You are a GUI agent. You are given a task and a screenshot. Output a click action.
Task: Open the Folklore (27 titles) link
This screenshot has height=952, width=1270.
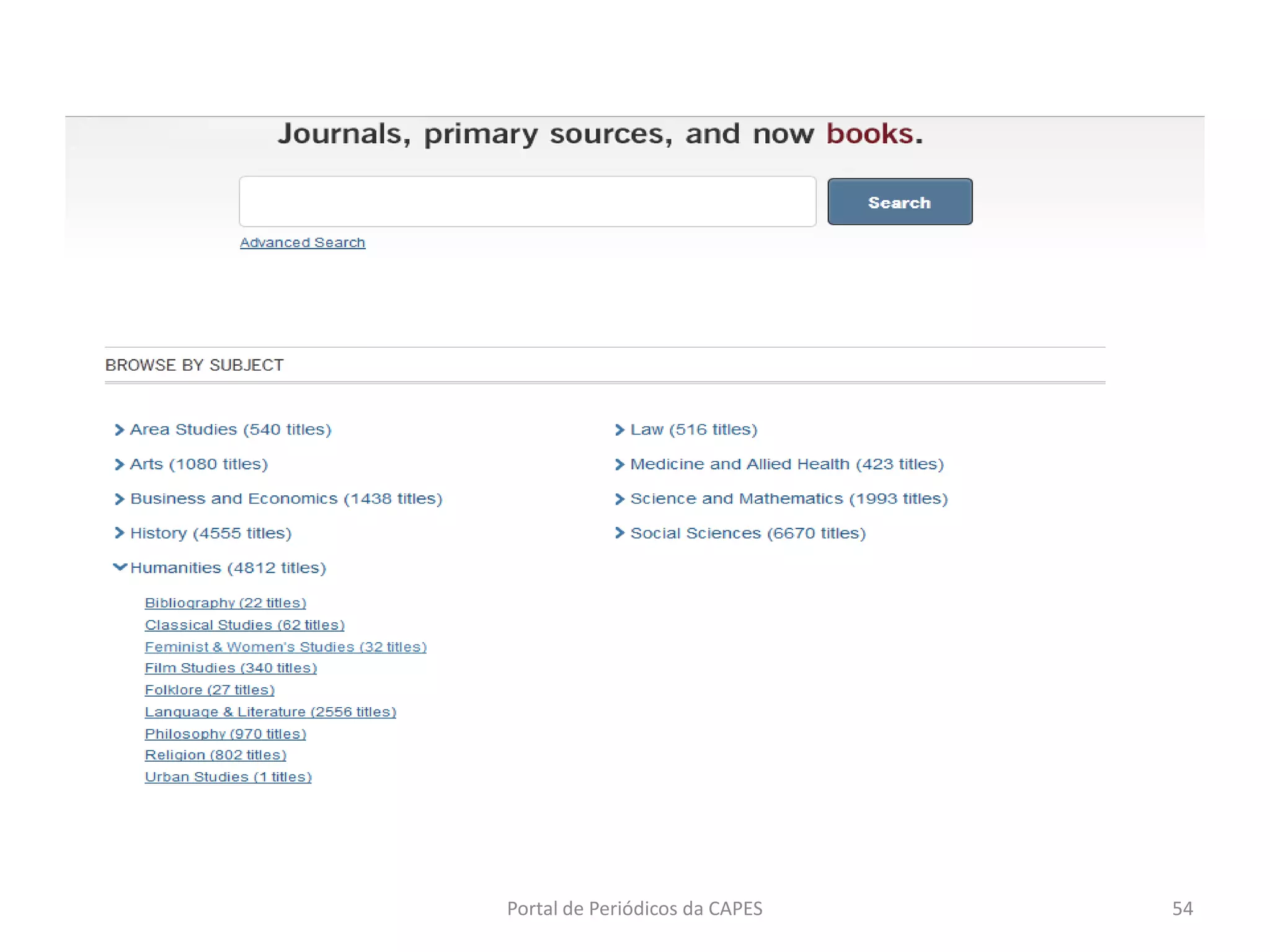point(210,690)
